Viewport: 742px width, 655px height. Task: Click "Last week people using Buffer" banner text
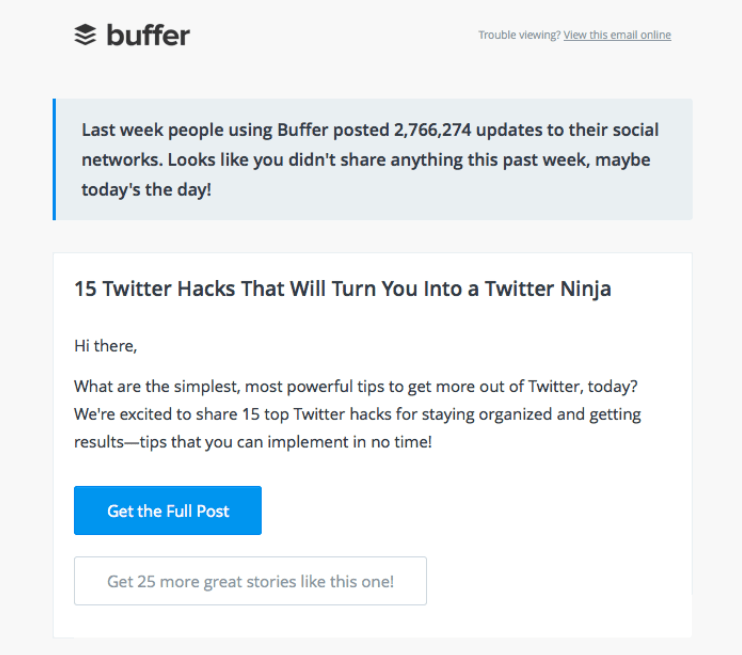185,130
